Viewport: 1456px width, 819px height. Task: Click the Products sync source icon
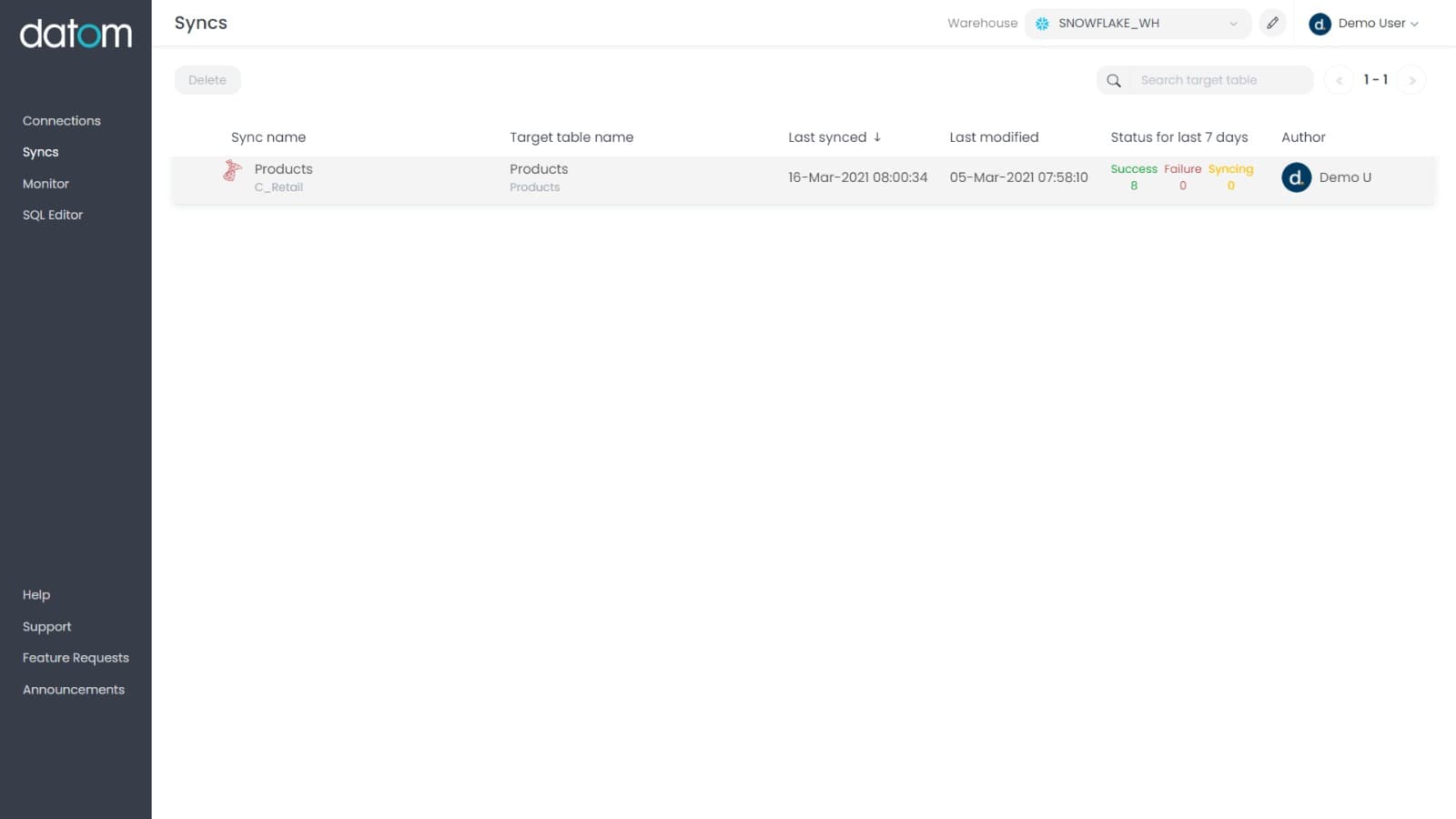click(x=232, y=170)
